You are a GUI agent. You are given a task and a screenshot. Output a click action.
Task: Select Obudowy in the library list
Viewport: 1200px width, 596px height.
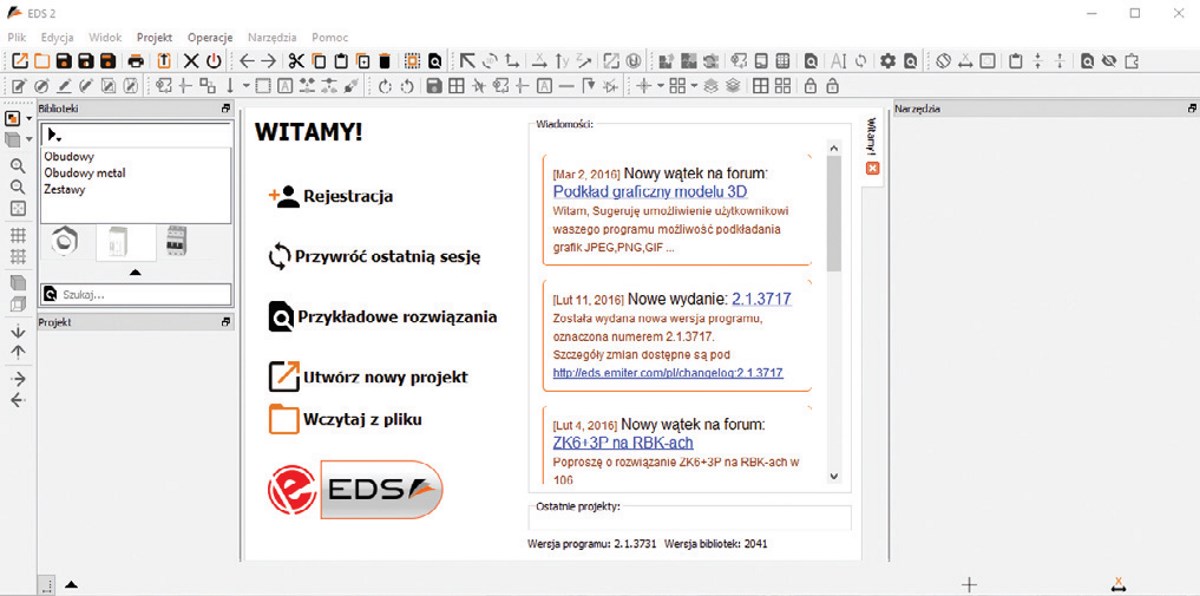point(69,157)
